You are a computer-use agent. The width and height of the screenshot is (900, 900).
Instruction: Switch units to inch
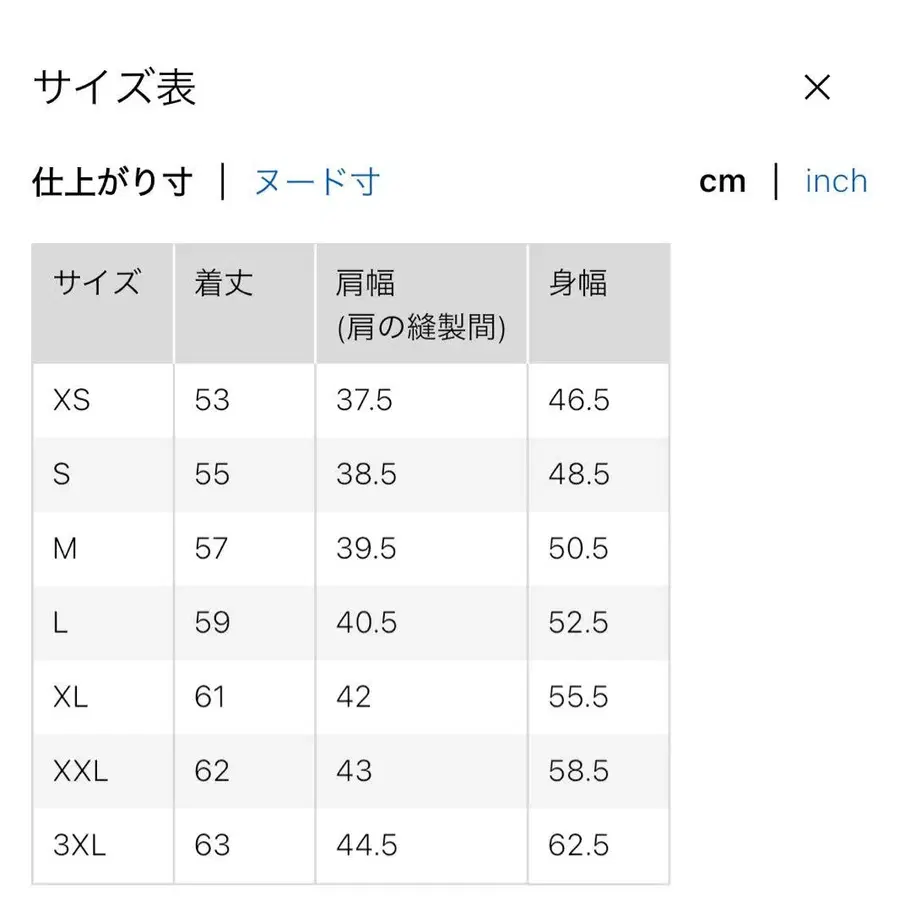836,181
